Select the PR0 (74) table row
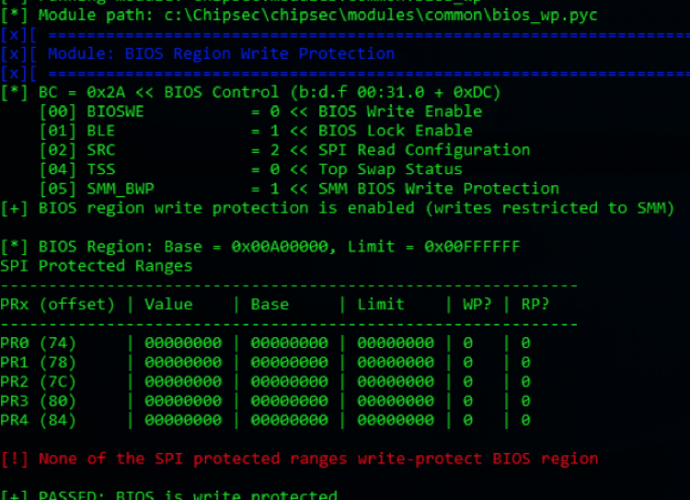 click(x=266, y=343)
